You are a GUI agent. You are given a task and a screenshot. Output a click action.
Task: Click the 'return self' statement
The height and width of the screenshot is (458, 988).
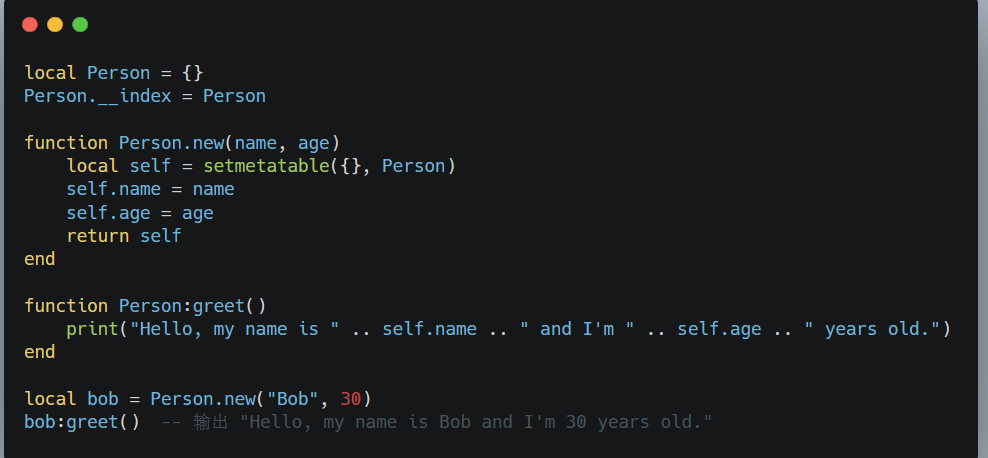point(124,236)
